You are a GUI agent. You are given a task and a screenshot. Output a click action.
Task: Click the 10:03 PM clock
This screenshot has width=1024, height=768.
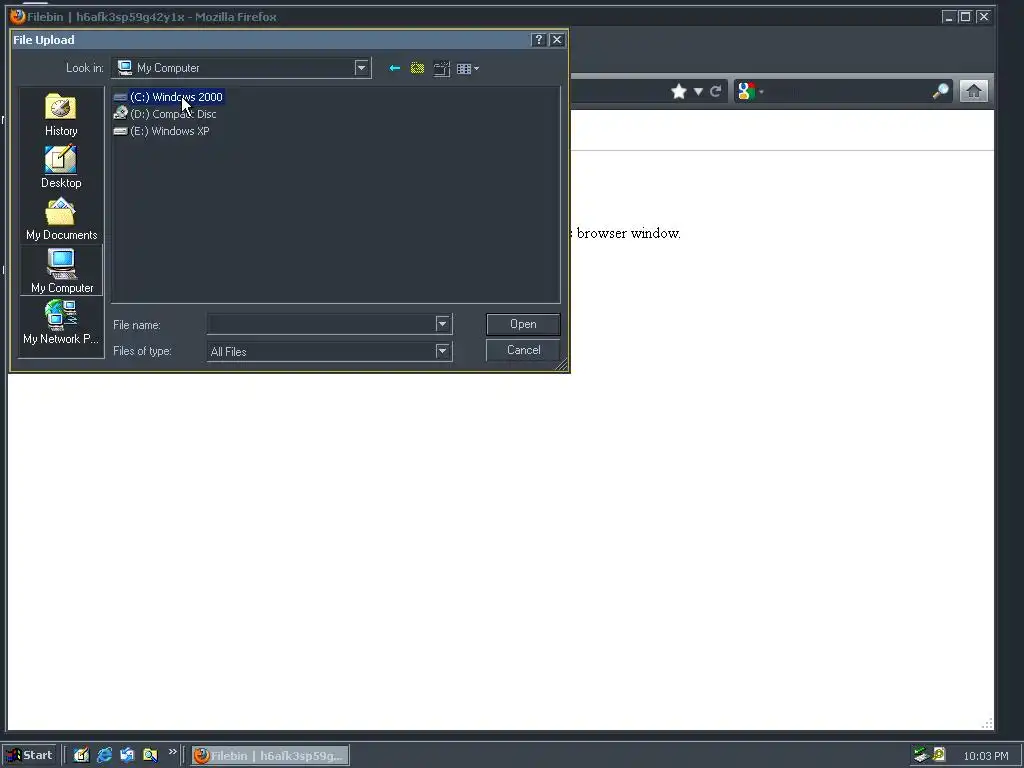click(x=985, y=756)
